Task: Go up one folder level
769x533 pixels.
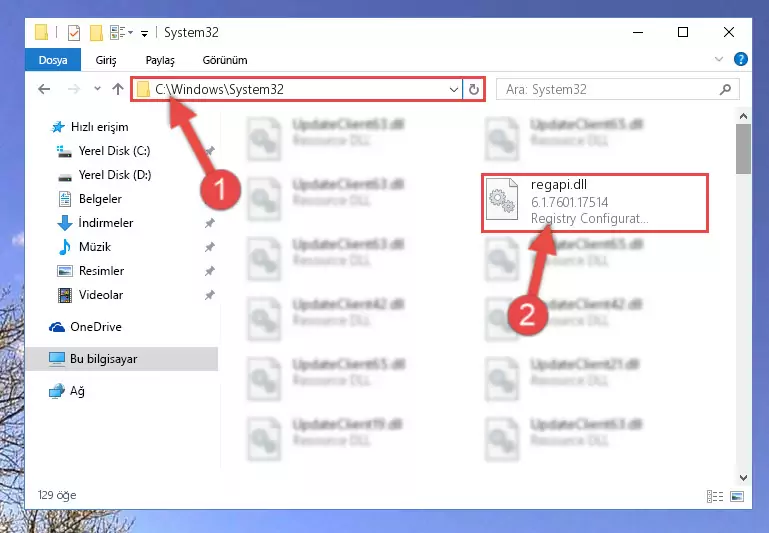Action: [118, 89]
